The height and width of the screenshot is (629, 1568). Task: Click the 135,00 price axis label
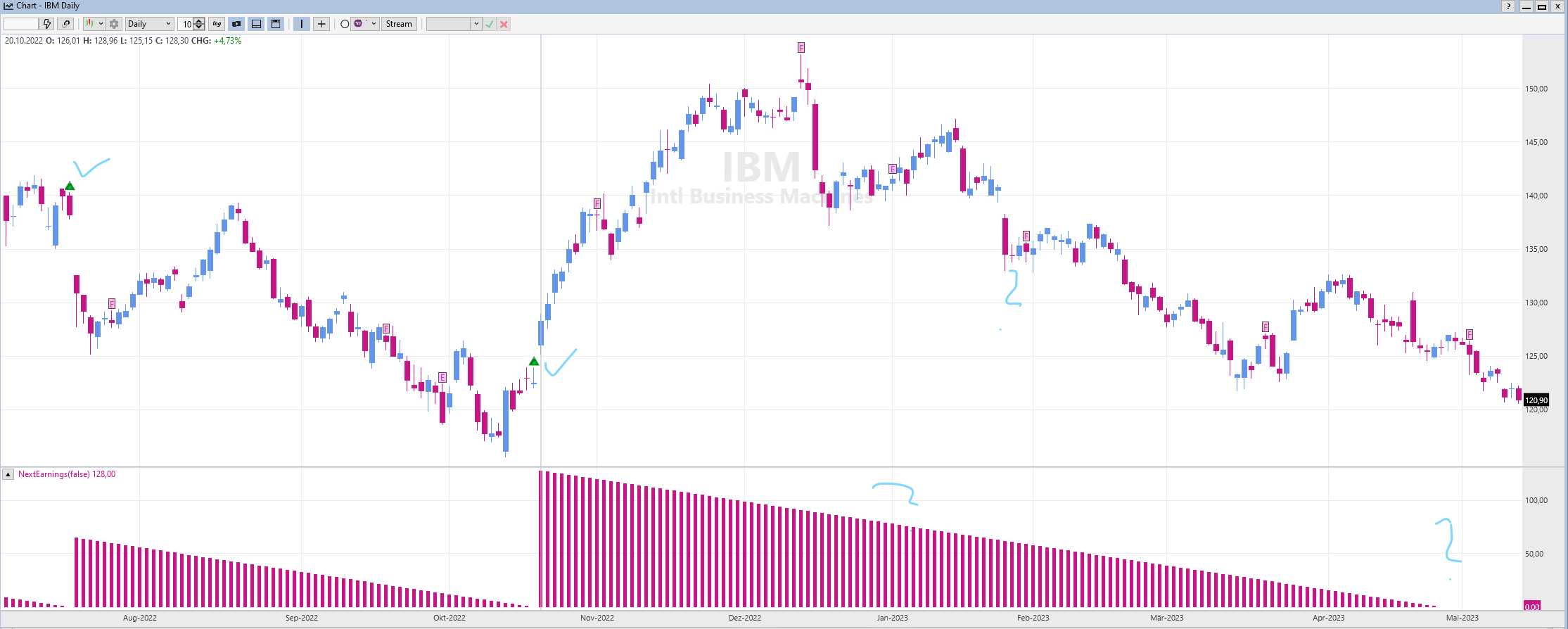(x=1536, y=249)
